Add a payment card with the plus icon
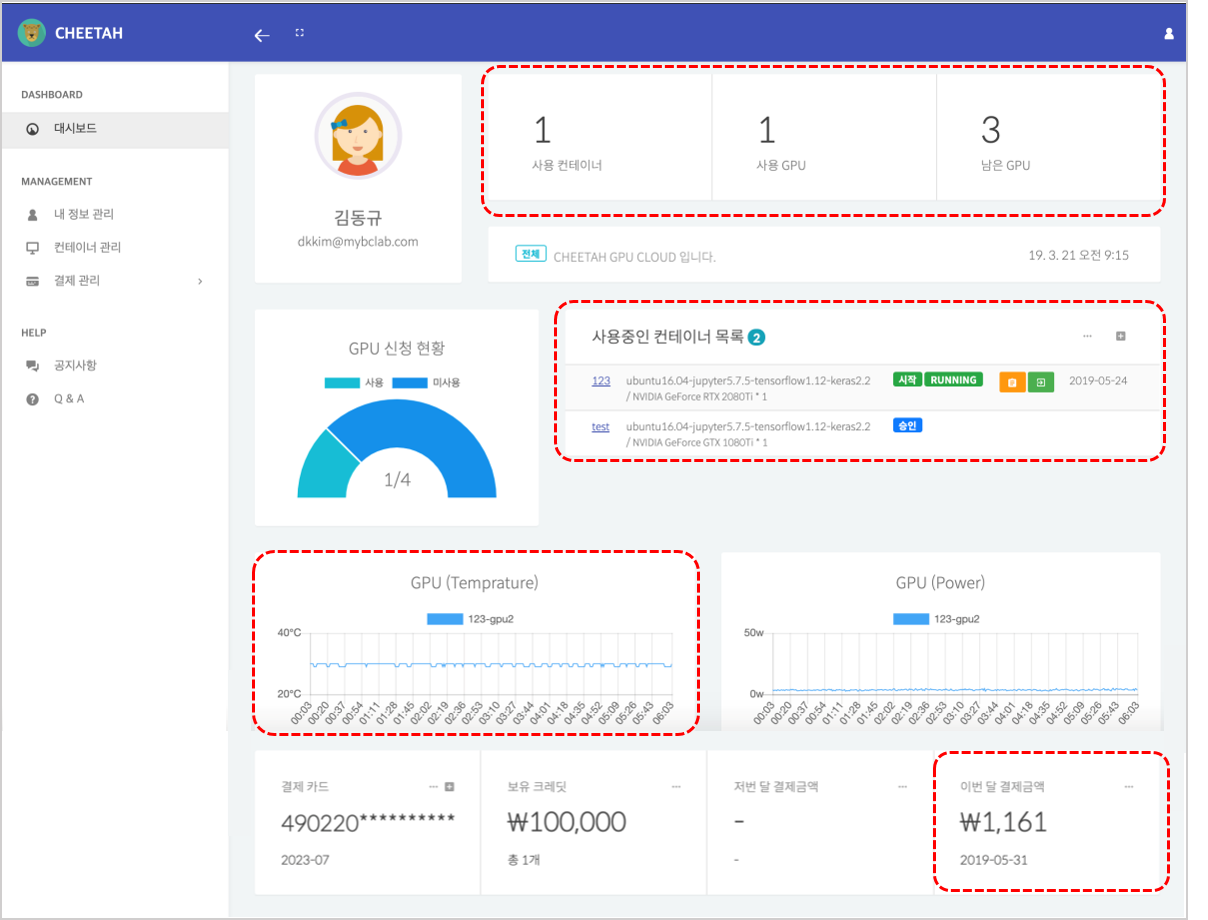Viewport: 1208px width, 920px height. point(449,787)
